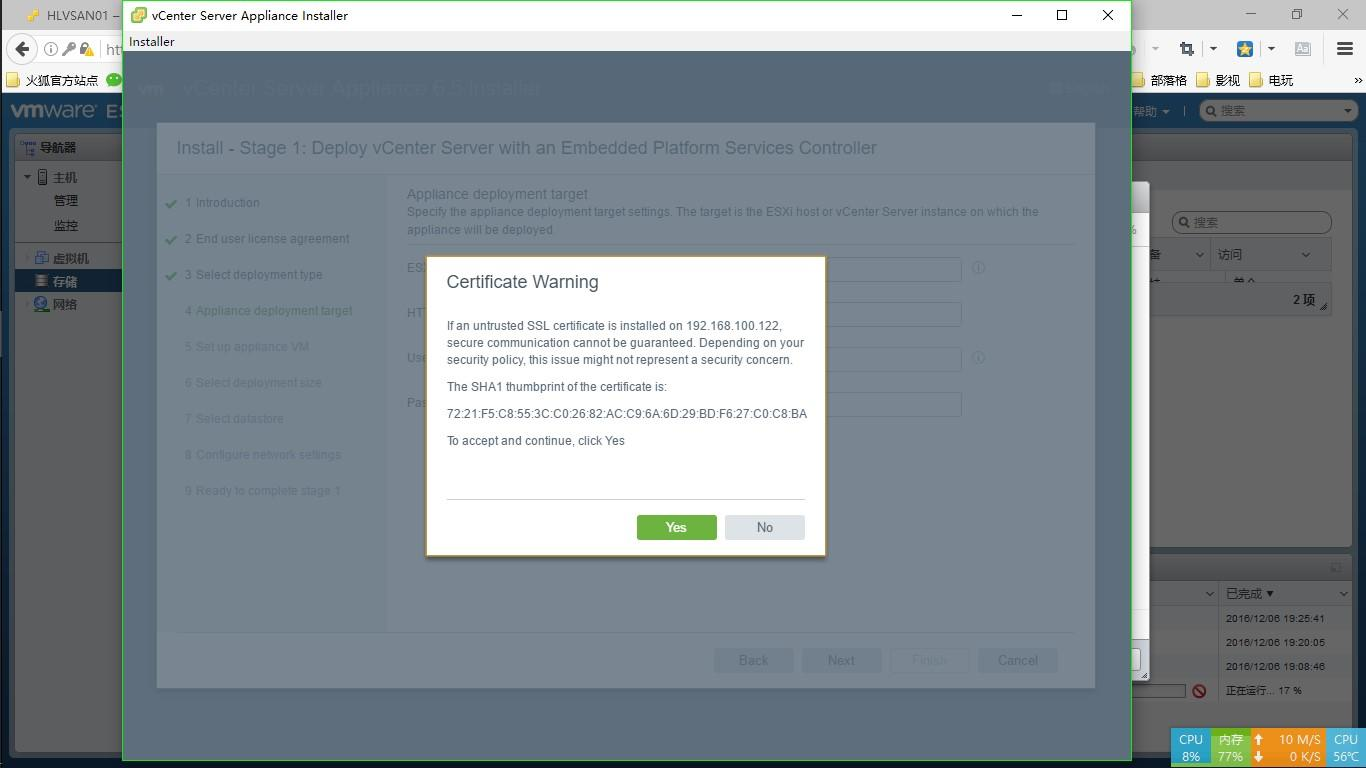Collapse the 主机 host tree node
Screen dimensions: 1366x768
pos(28,177)
